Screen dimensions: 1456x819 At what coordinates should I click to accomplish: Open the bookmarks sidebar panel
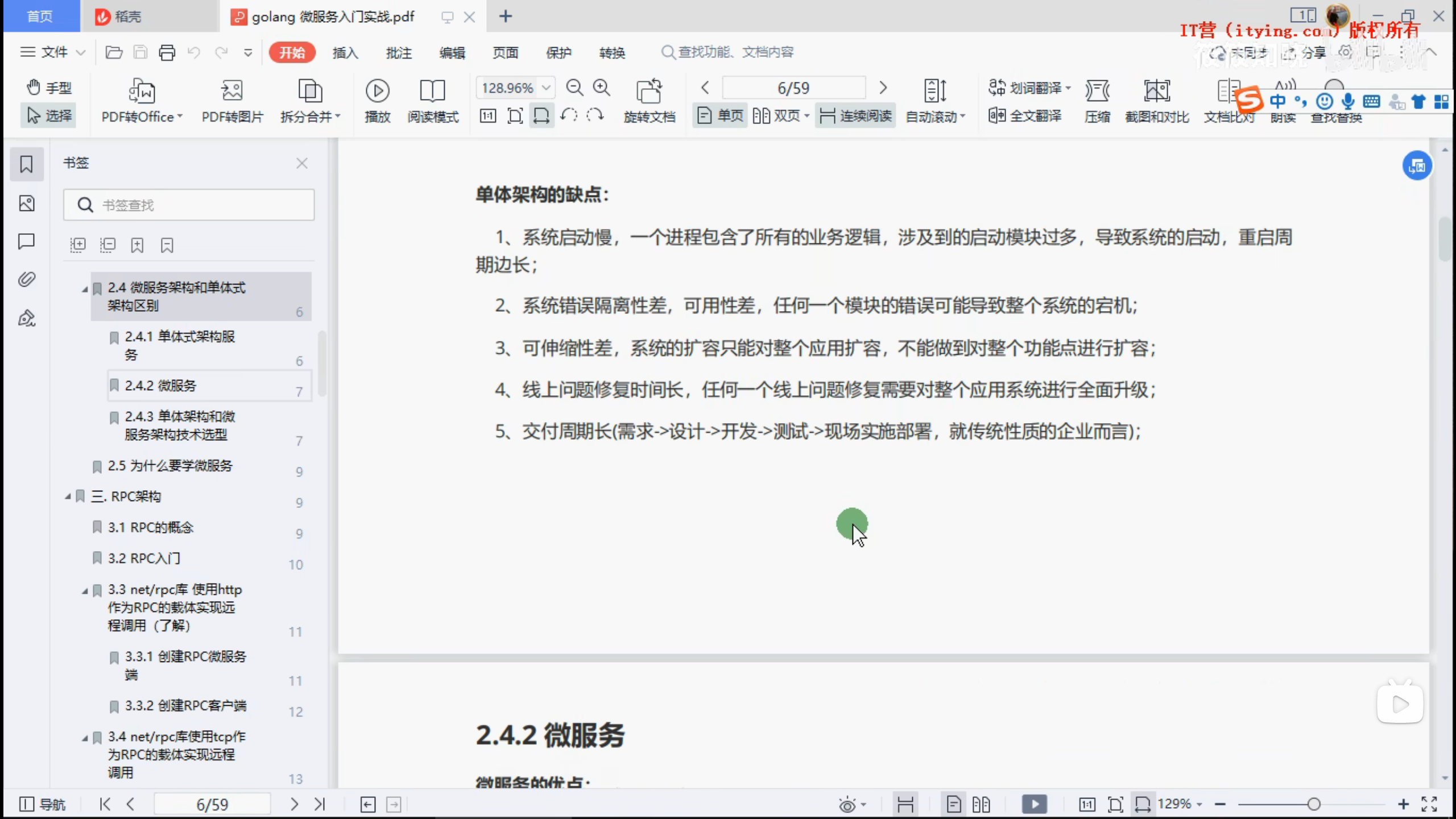(x=27, y=164)
